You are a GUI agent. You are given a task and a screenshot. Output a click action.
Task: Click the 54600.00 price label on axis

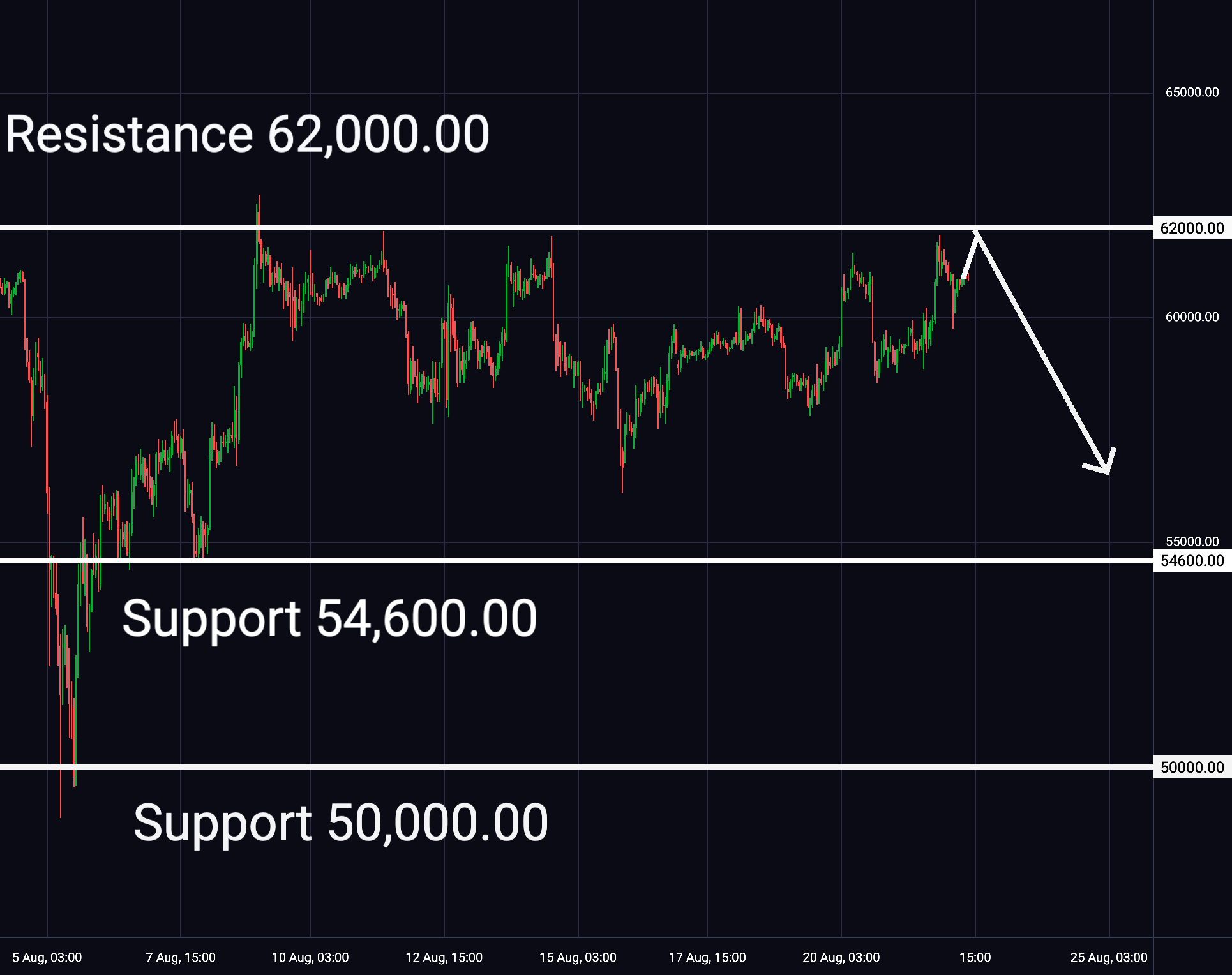pos(1192,560)
